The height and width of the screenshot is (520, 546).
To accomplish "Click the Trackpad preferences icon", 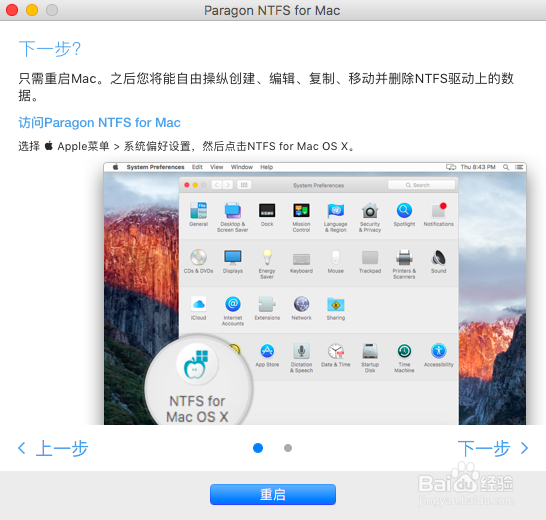I will coord(370,257).
